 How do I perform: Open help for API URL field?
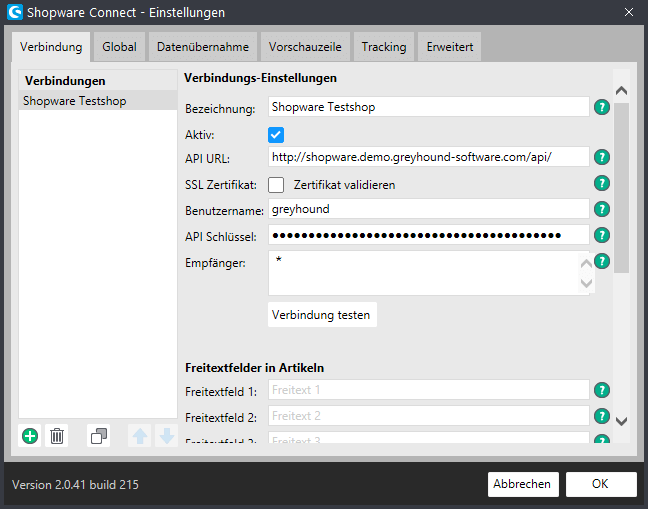tap(602, 157)
